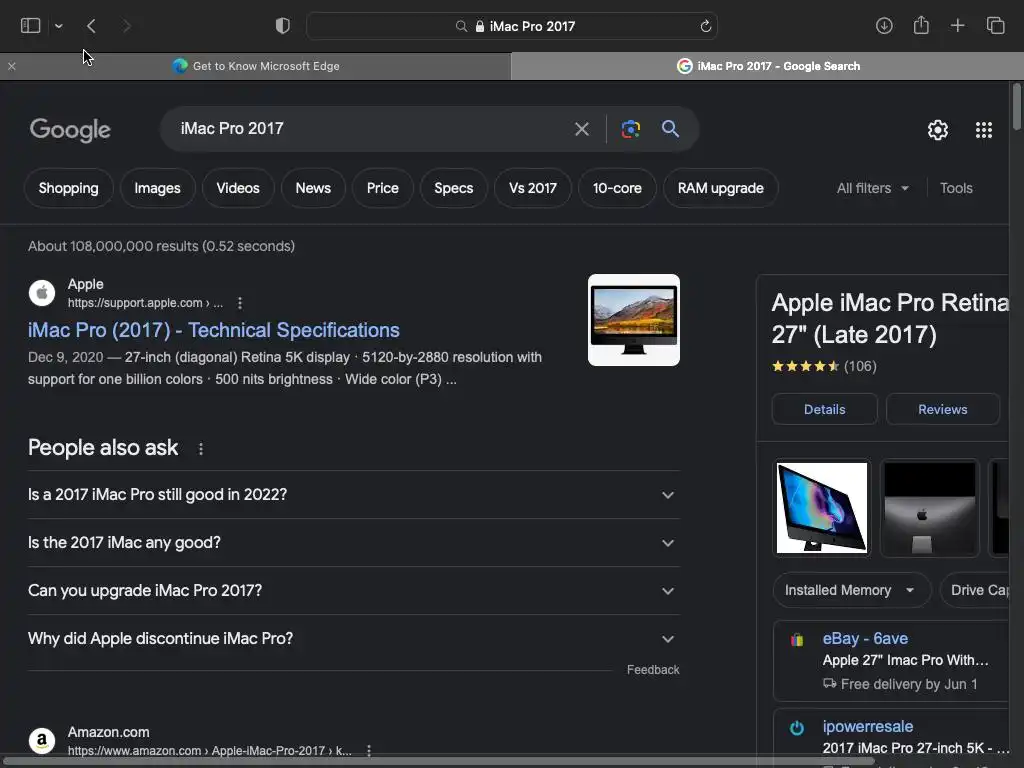This screenshot has width=1024, height=768.
Task: Select the 10-core filter chip
Action: (x=617, y=188)
